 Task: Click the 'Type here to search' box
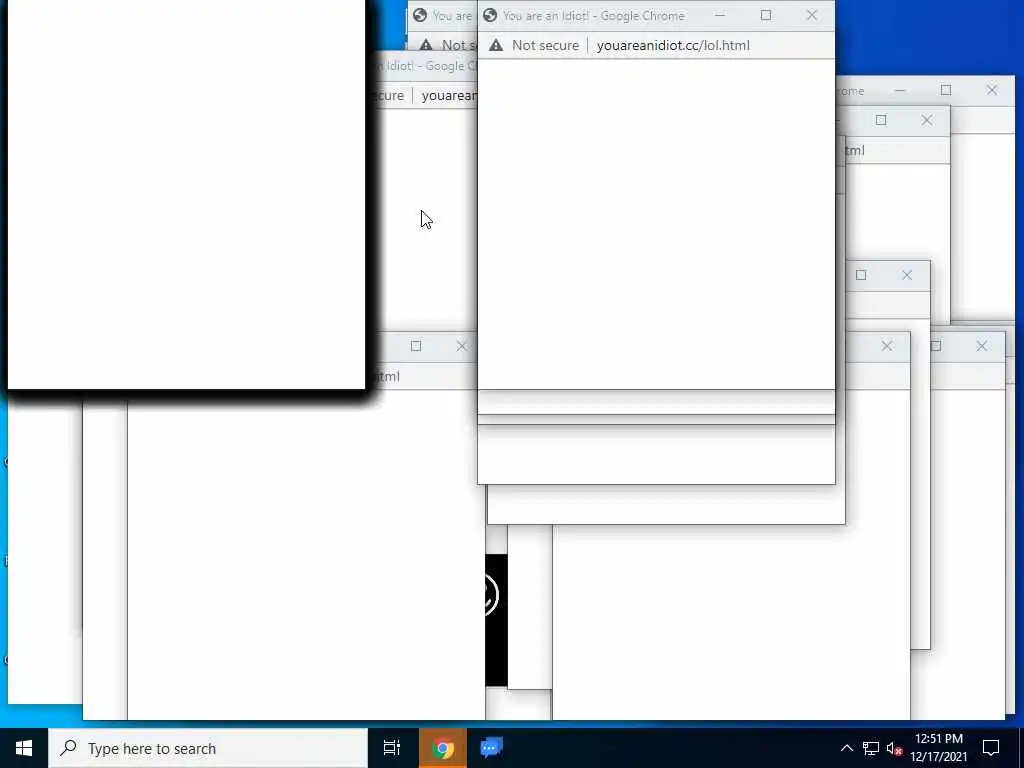(208, 748)
